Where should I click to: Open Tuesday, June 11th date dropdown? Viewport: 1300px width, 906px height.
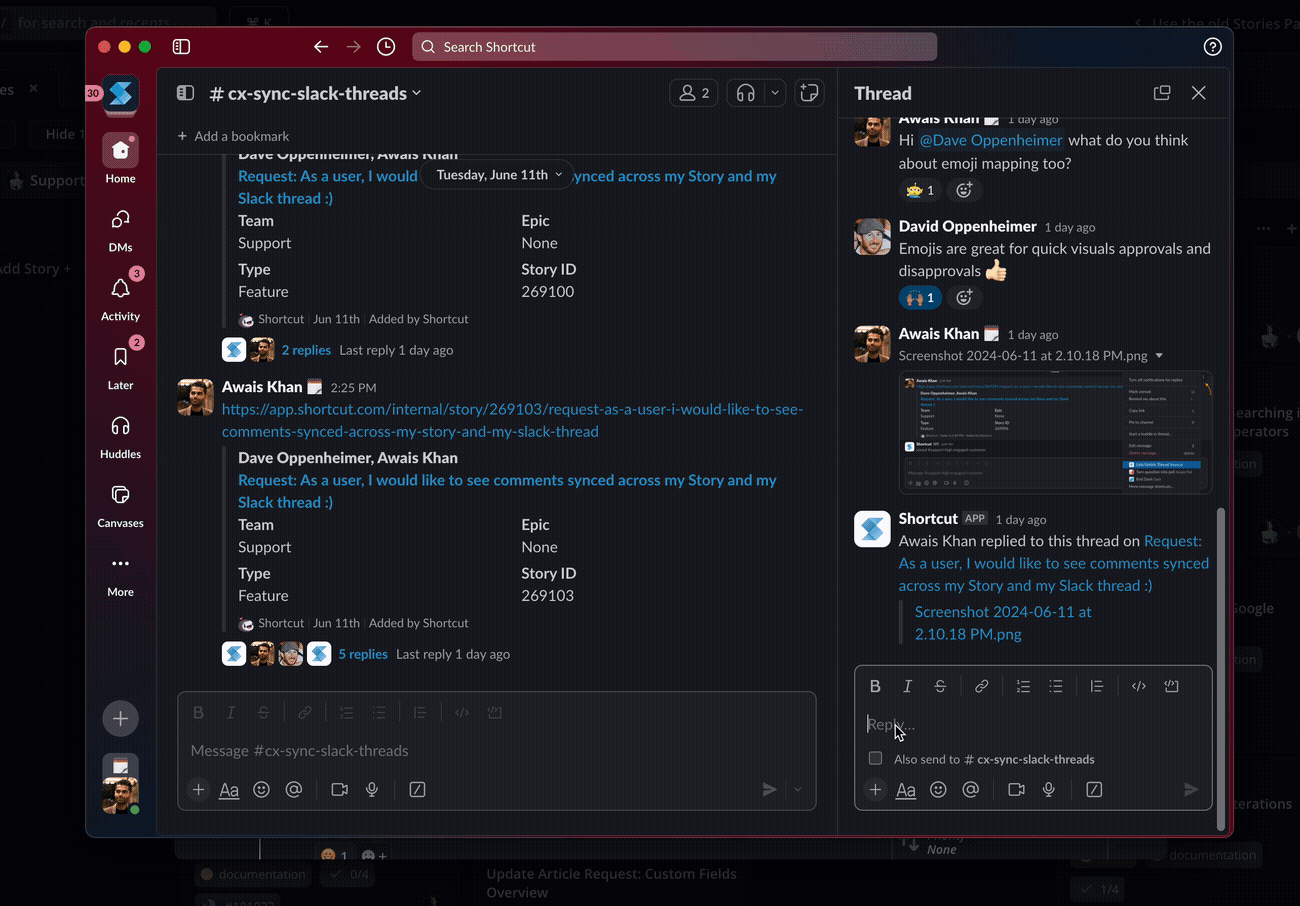point(499,174)
